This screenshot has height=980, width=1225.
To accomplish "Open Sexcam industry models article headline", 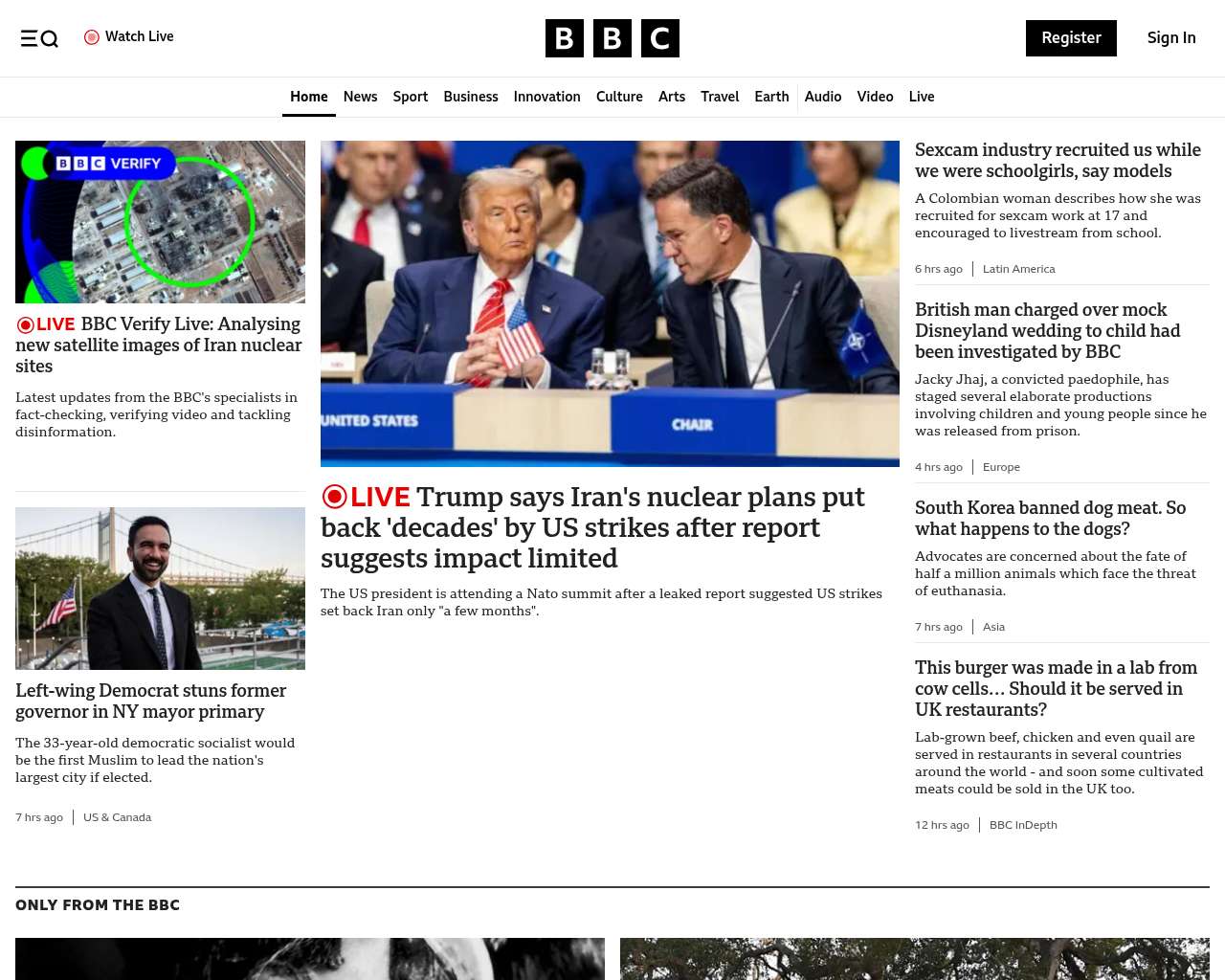I will (1058, 160).
